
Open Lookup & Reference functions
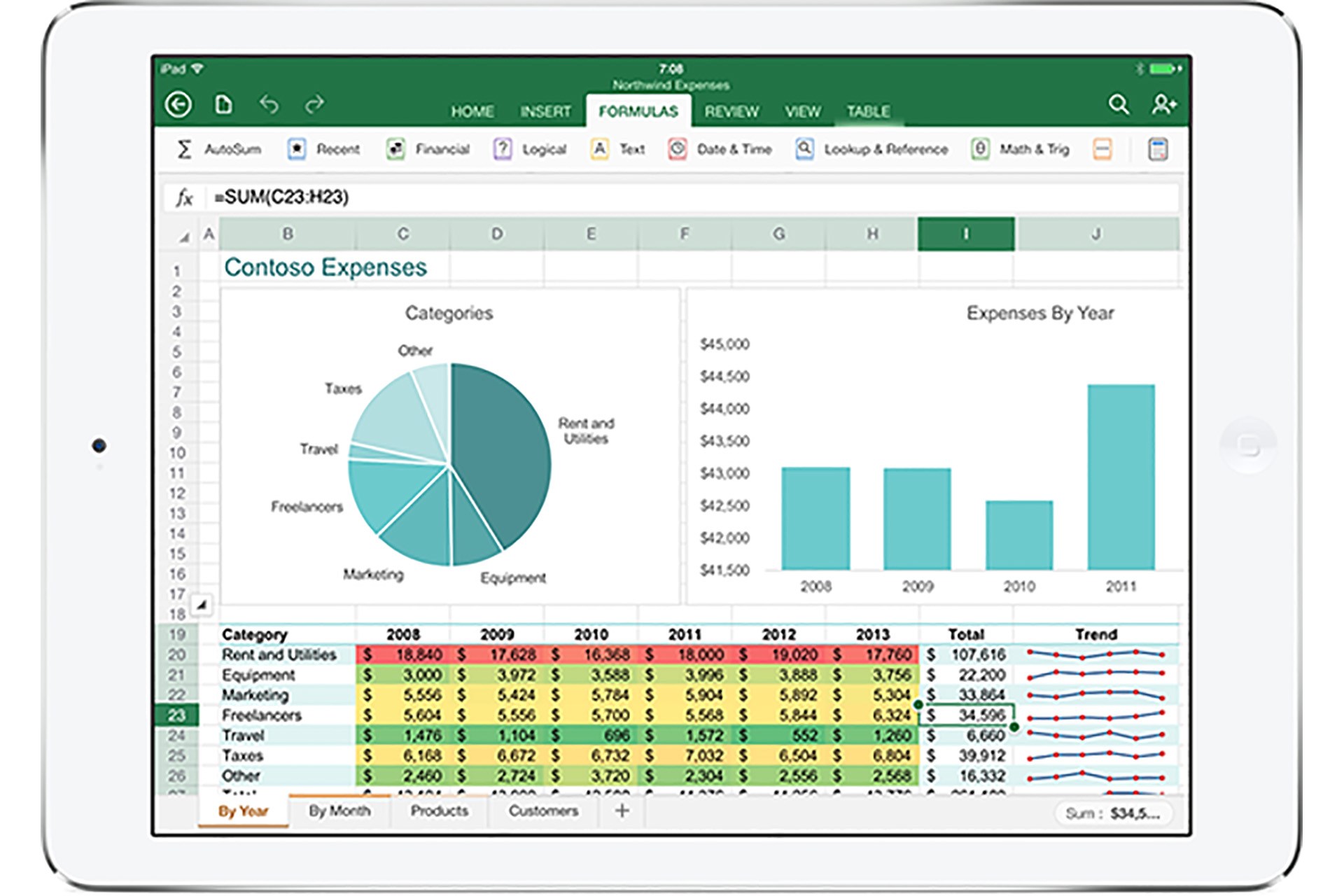871,149
